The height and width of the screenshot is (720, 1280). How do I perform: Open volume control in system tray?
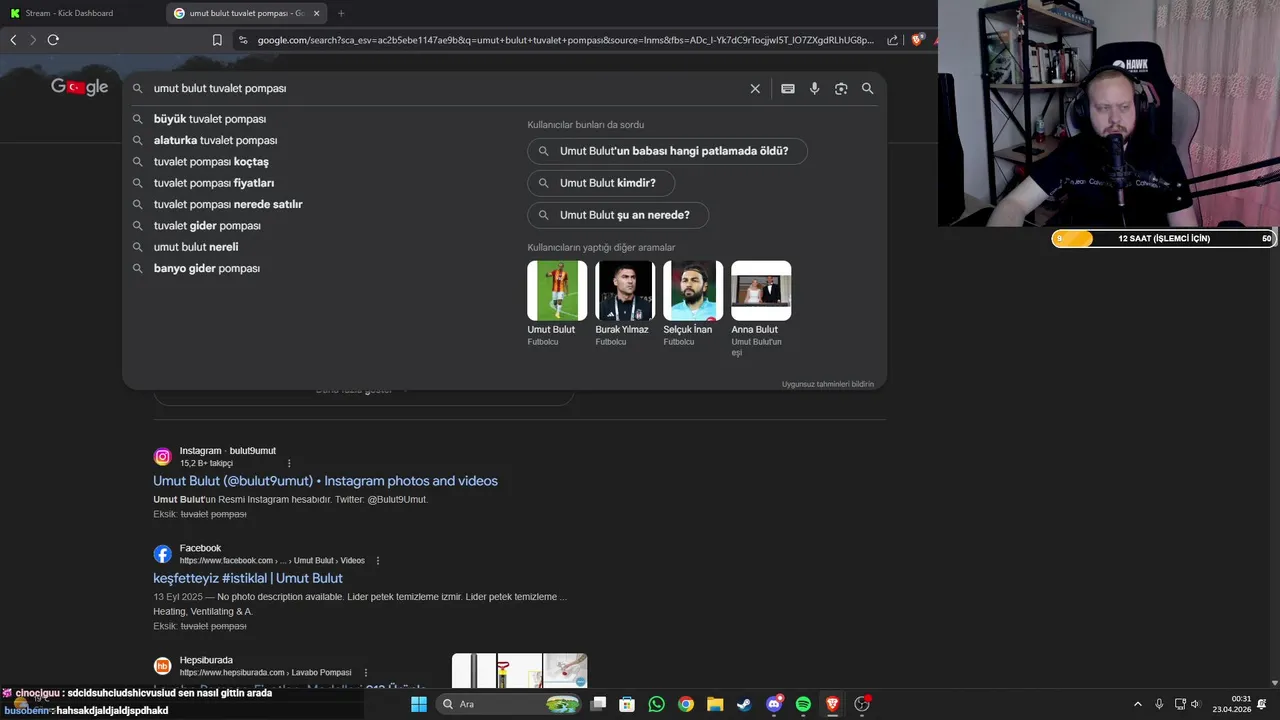[1195, 704]
